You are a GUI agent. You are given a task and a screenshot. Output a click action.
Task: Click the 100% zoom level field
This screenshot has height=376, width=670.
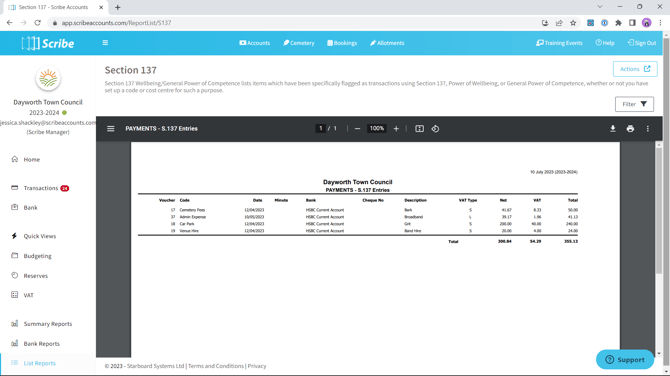coord(376,128)
